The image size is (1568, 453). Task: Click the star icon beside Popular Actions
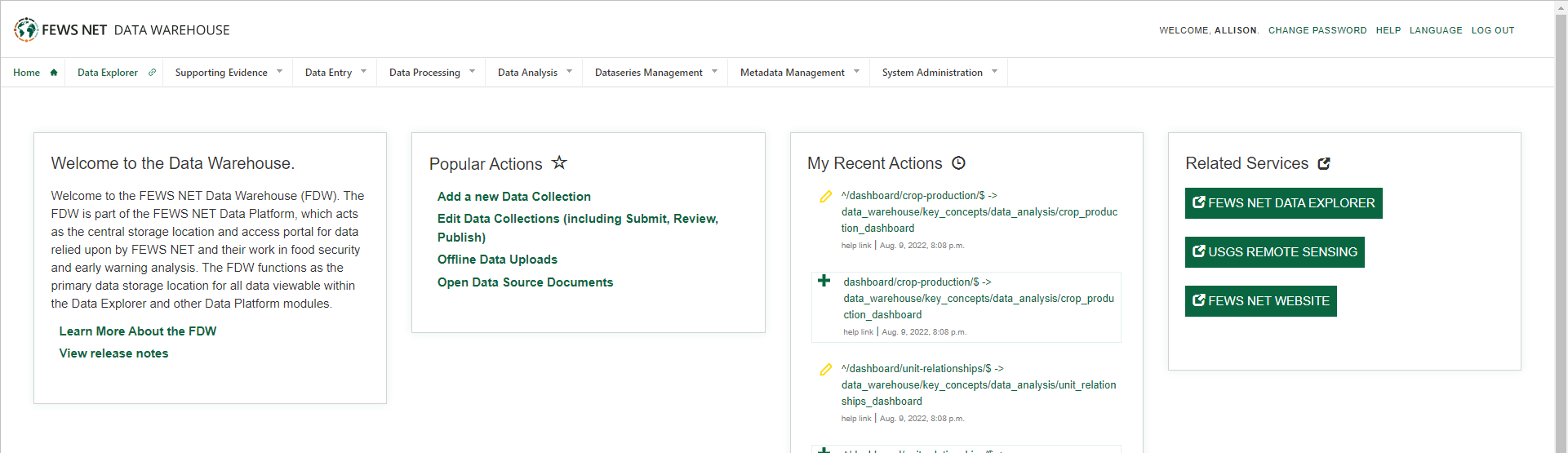pyautogui.click(x=559, y=162)
